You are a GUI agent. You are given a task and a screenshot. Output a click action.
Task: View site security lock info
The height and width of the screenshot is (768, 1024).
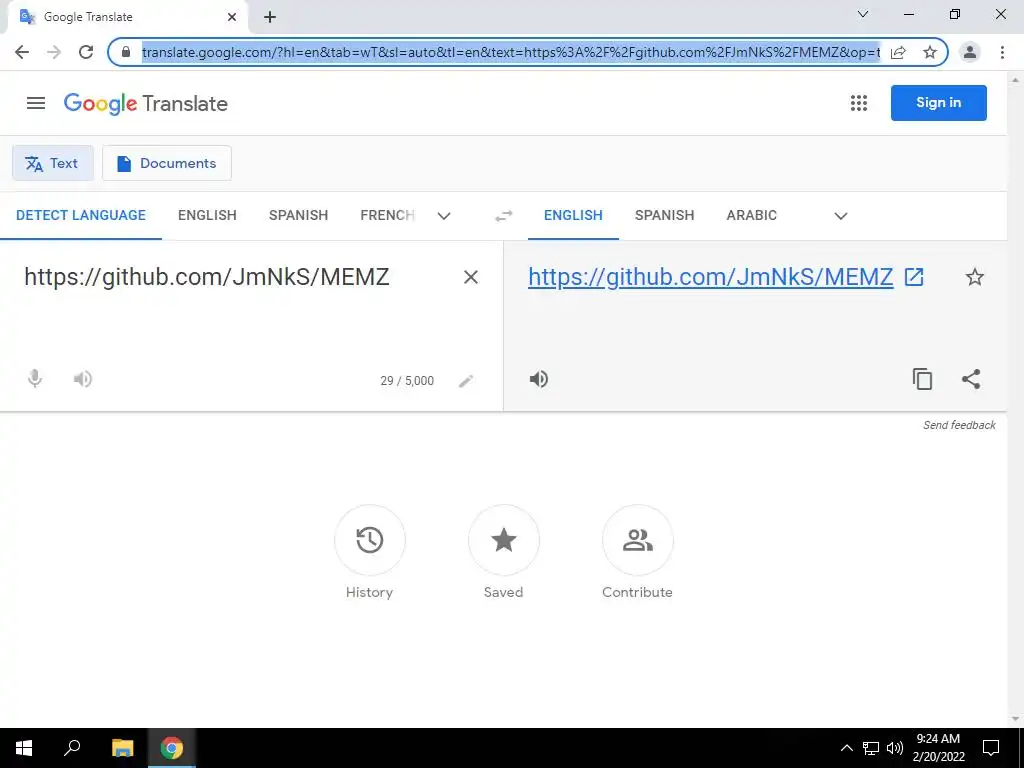tap(126, 52)
